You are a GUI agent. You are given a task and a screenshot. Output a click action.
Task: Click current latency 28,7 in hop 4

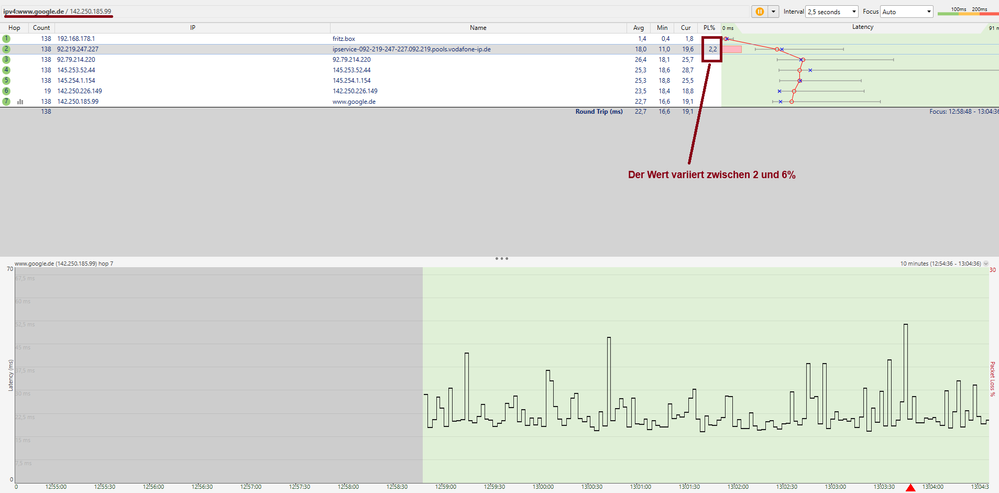point(687,70)
